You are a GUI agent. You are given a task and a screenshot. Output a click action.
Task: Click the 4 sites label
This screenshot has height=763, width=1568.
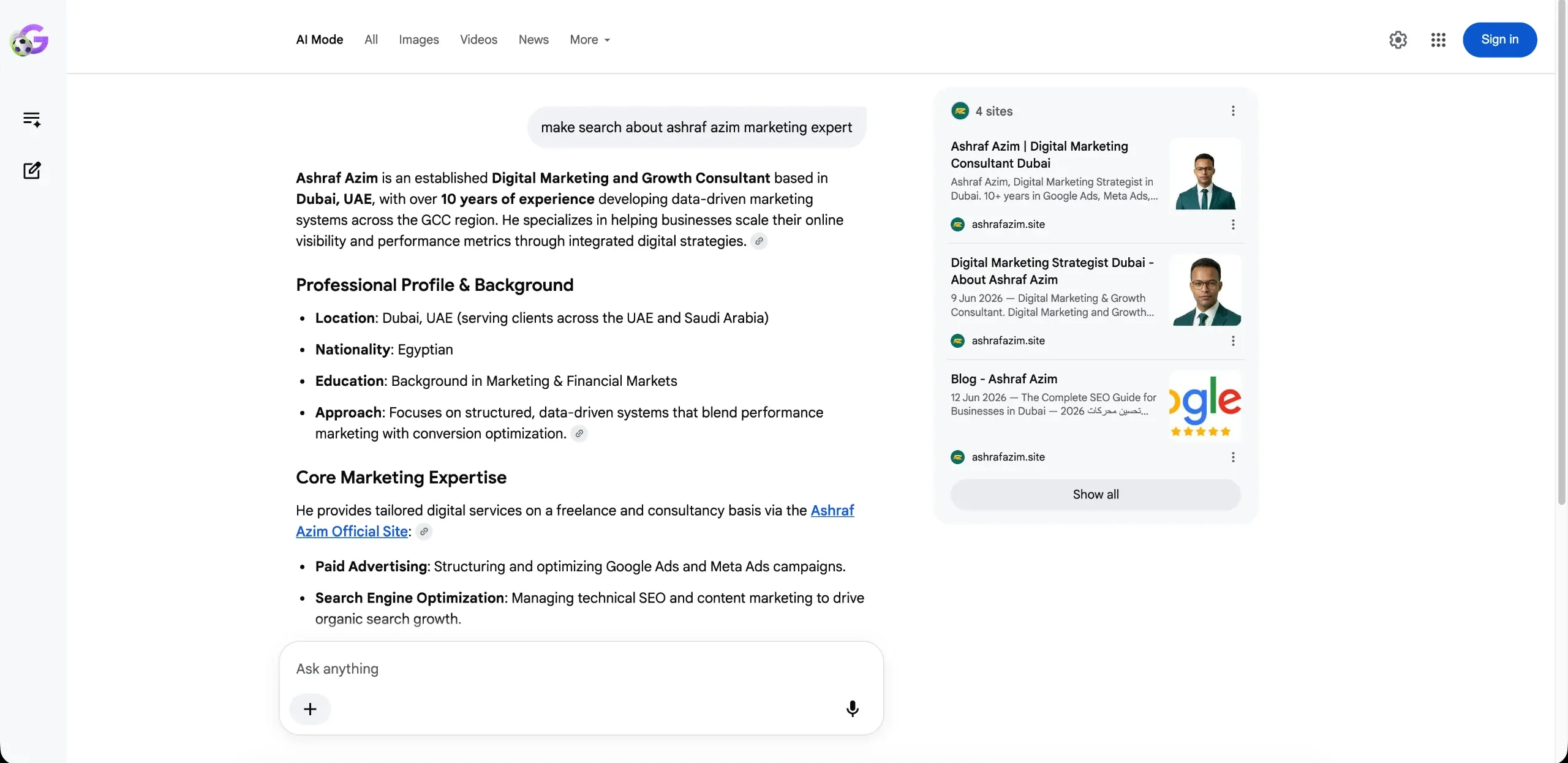click(x=993, y=111)
